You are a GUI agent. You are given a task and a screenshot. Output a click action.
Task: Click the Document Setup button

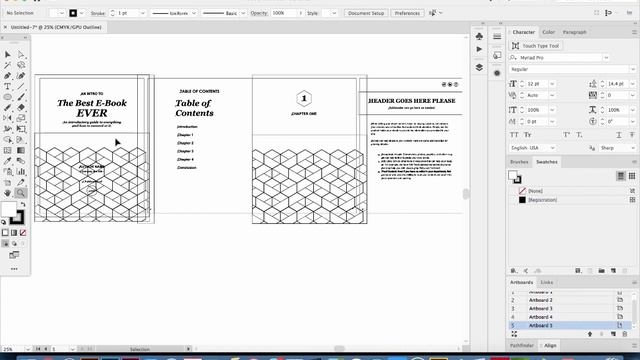(x=366, y=13)
